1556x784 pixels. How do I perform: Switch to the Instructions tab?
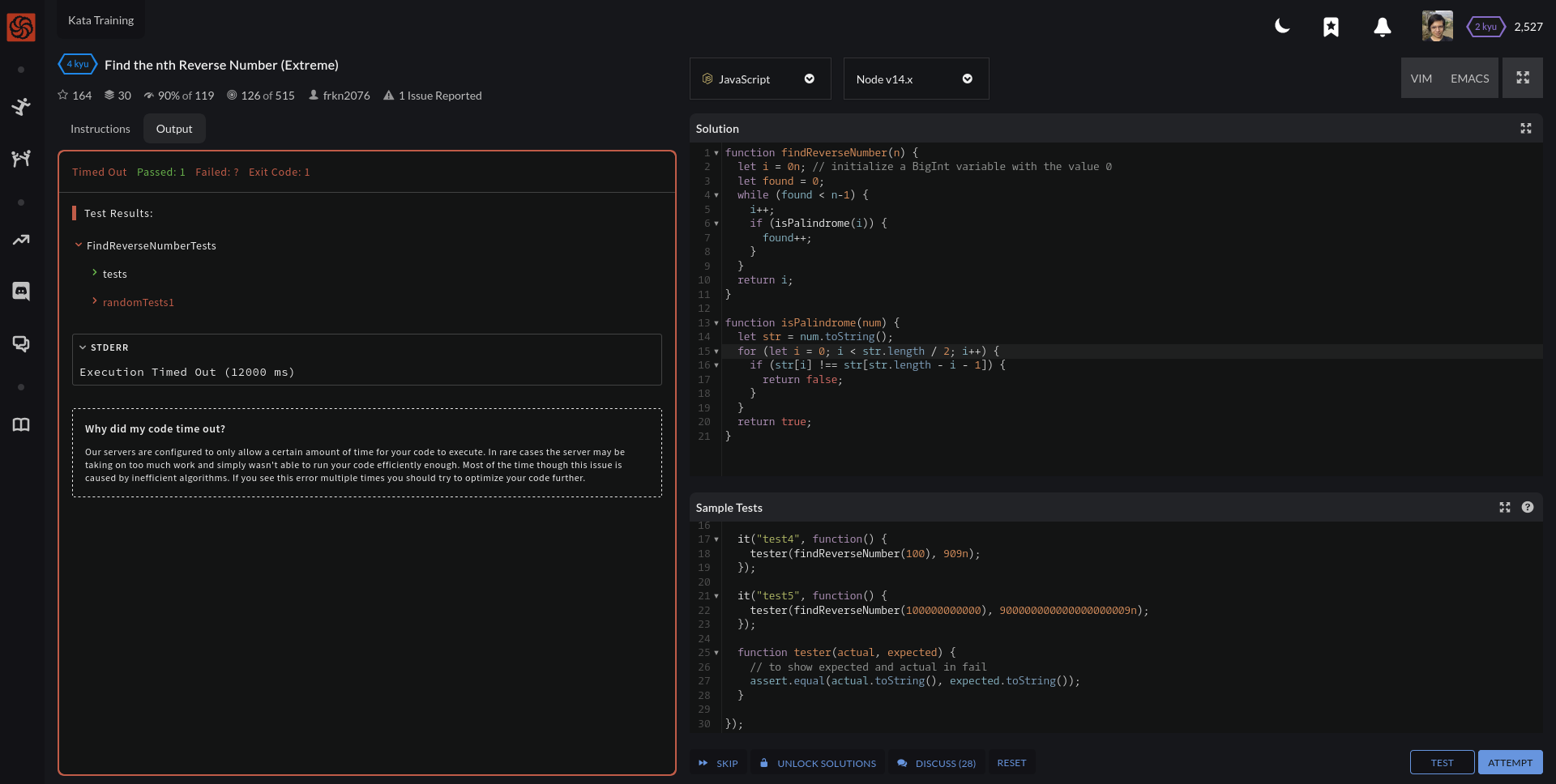pyautogui.click(x=100, y=129)
